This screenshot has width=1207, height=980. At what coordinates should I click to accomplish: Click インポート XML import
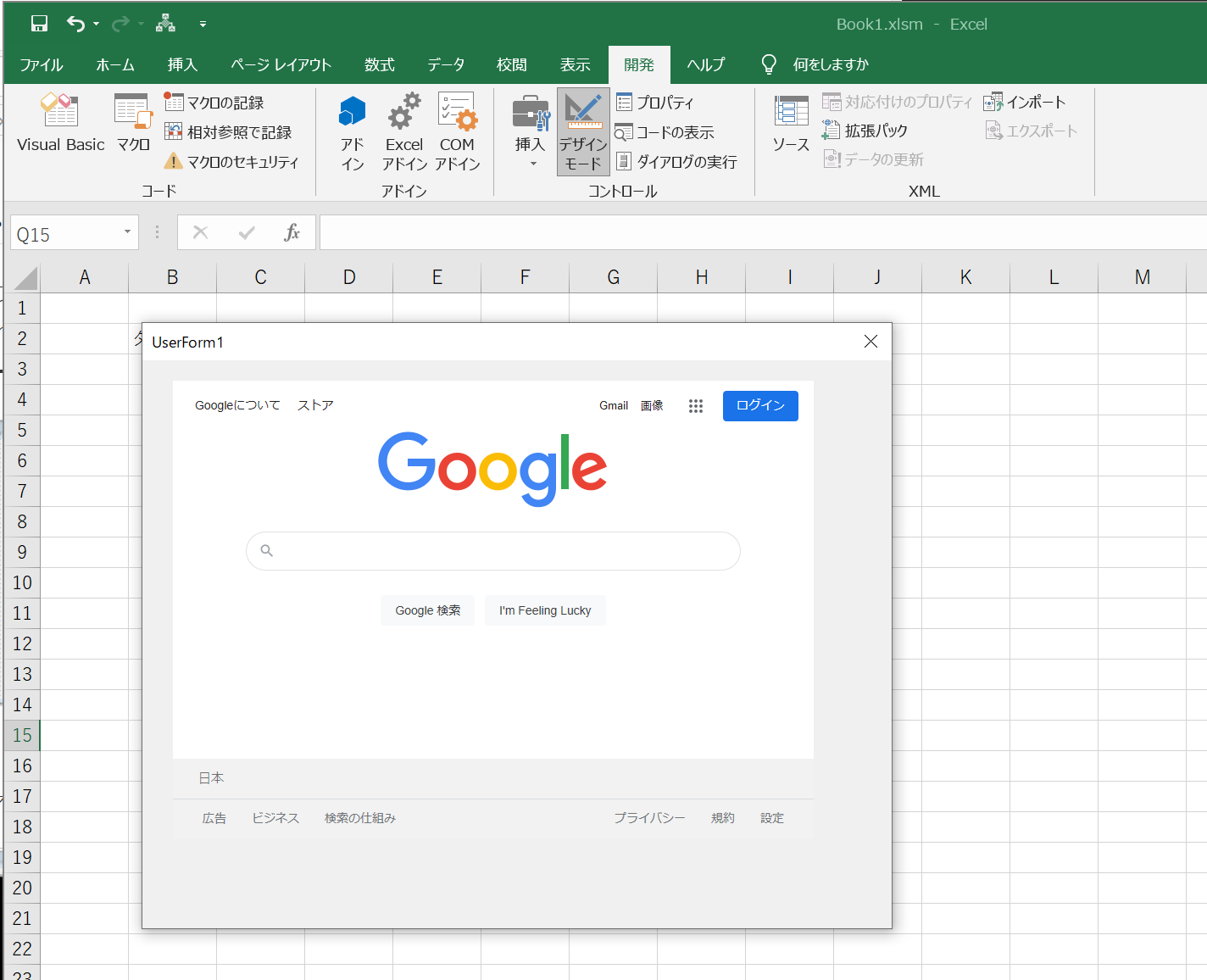tap(1024, 103)
